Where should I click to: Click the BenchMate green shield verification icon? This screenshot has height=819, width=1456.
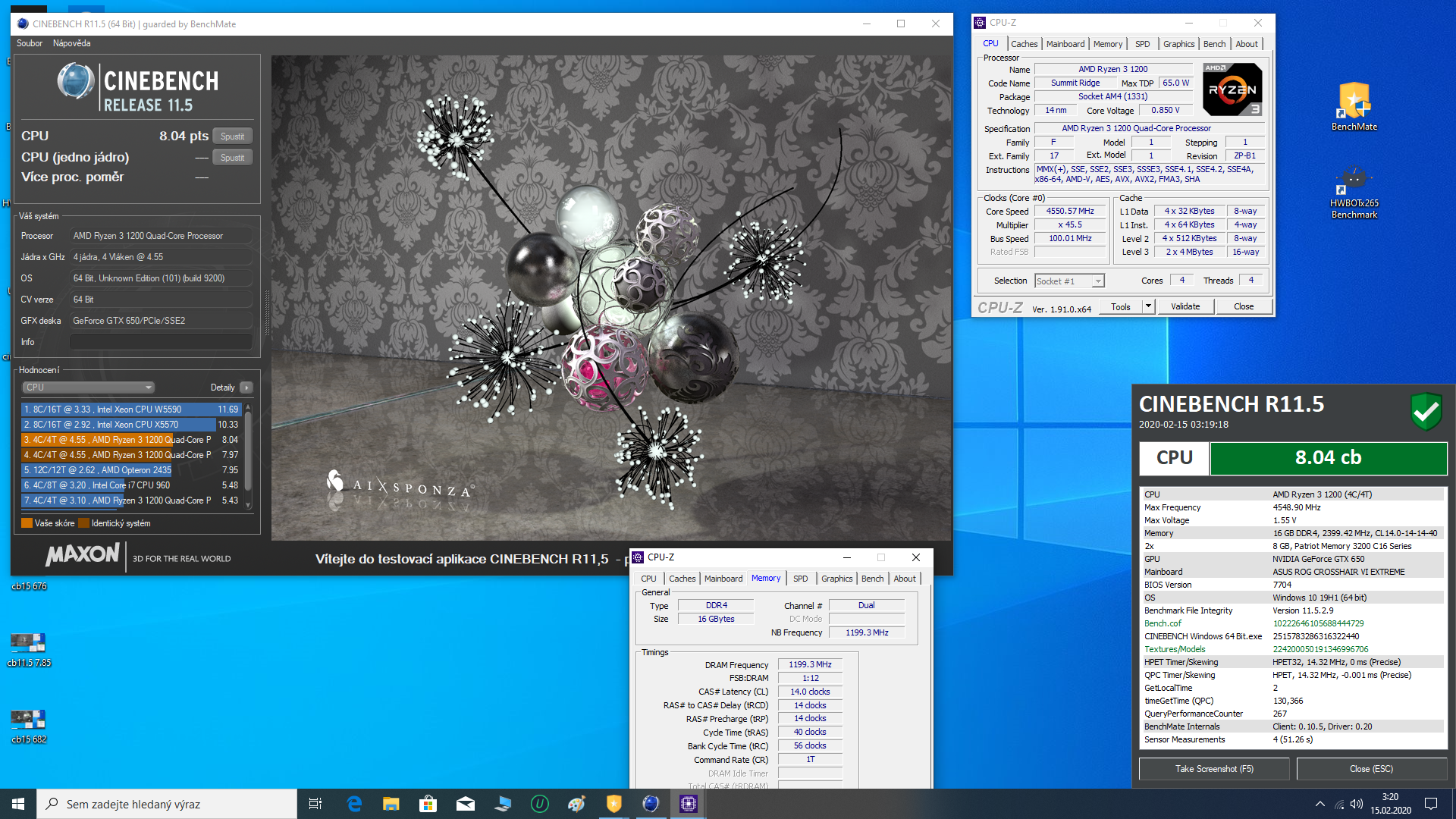(1426, 412)
